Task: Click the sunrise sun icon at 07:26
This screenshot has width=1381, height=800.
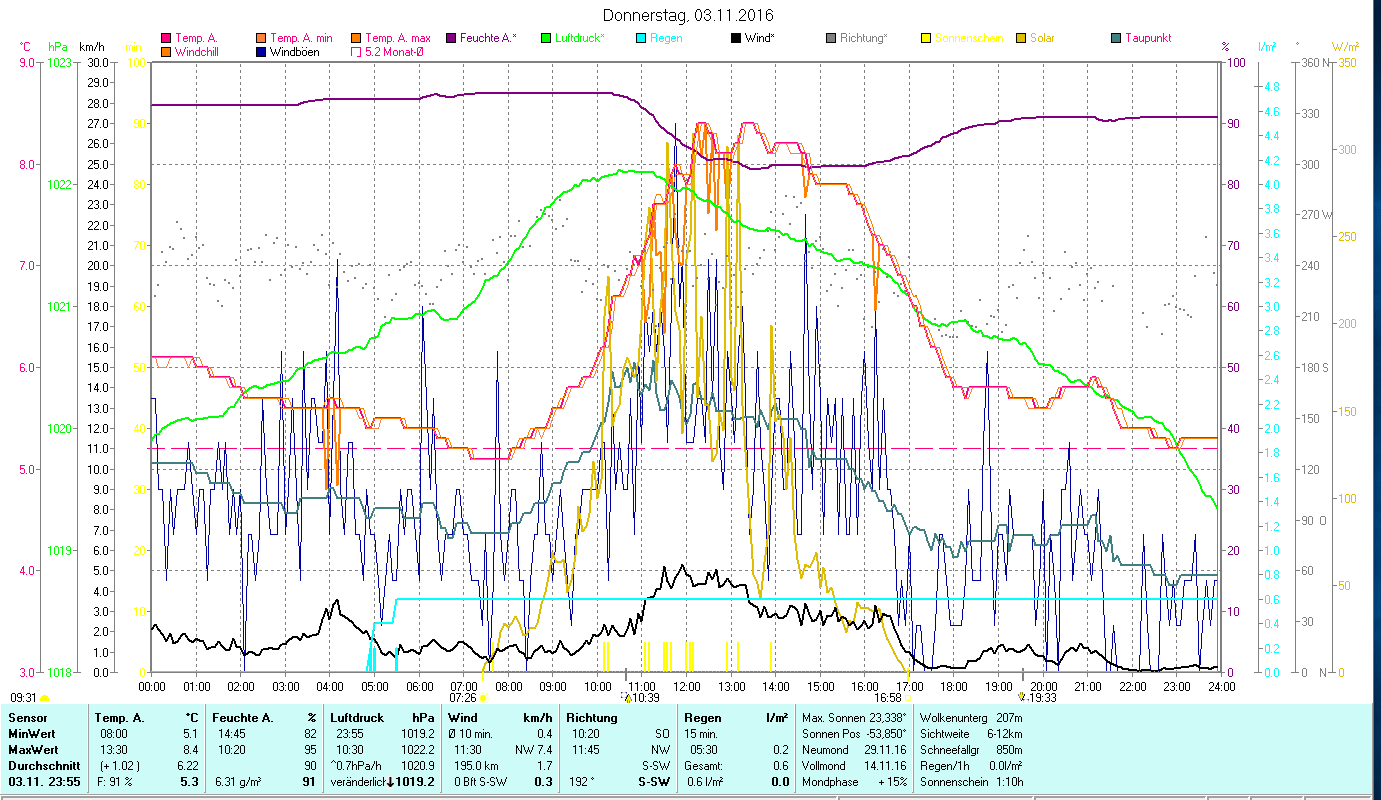Action: [482, 698]
